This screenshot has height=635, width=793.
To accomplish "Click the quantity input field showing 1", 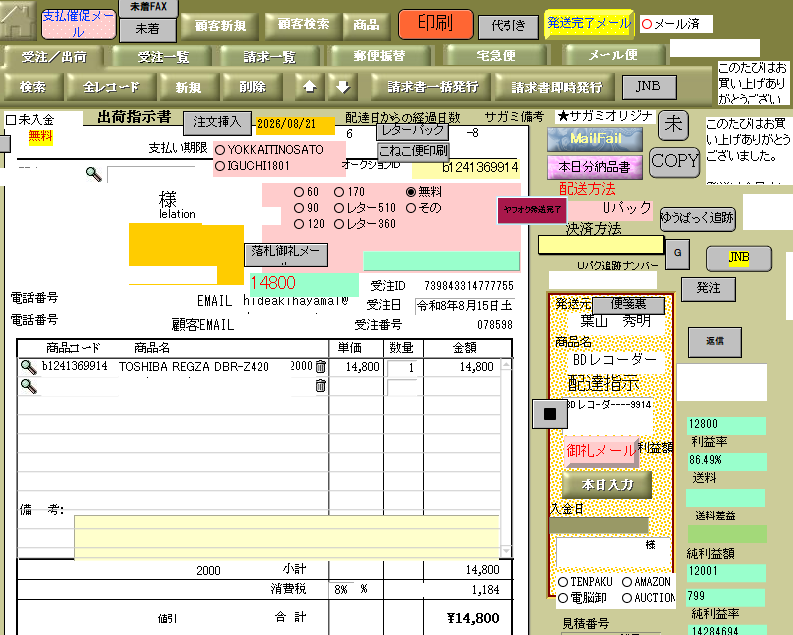I will point(402,368).
